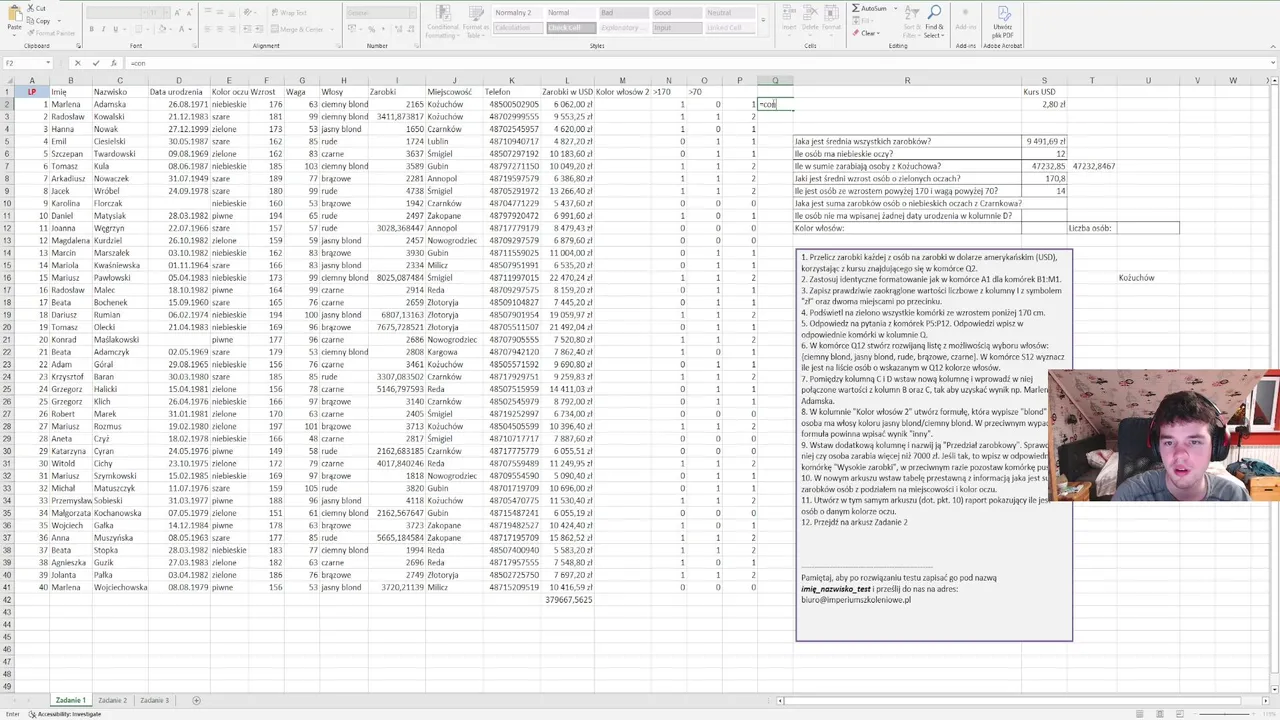Screen dimensions: 1280x720
Task: Click the Select All corner triangle
Action: pos(7,80)
